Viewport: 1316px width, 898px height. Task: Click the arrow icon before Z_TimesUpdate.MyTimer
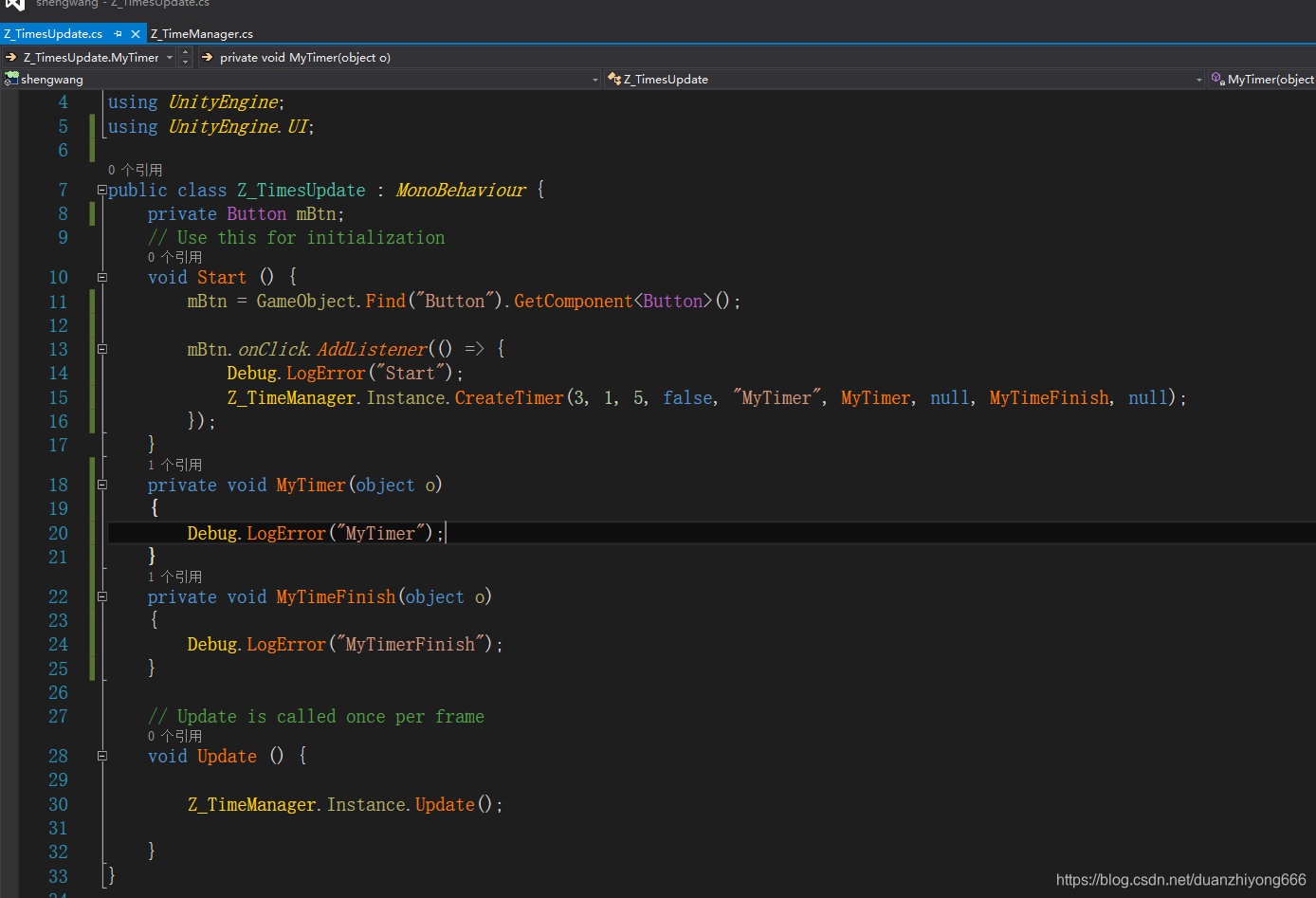11,58
